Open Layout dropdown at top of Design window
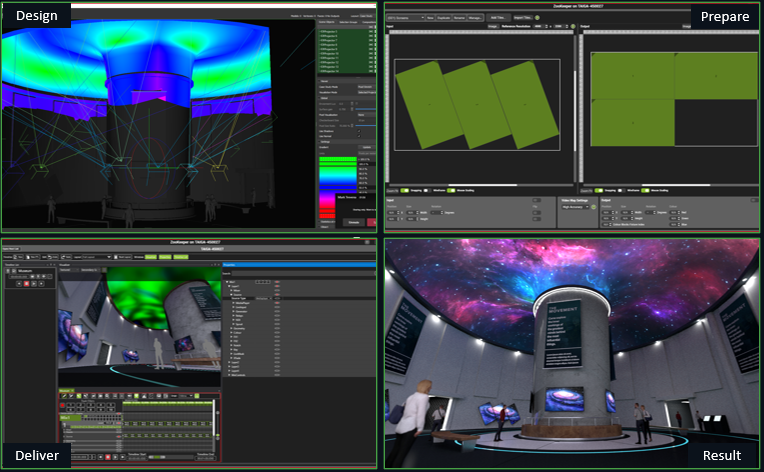Image resolution: width=764 pixels, height=472 pixels. point(367,16)
